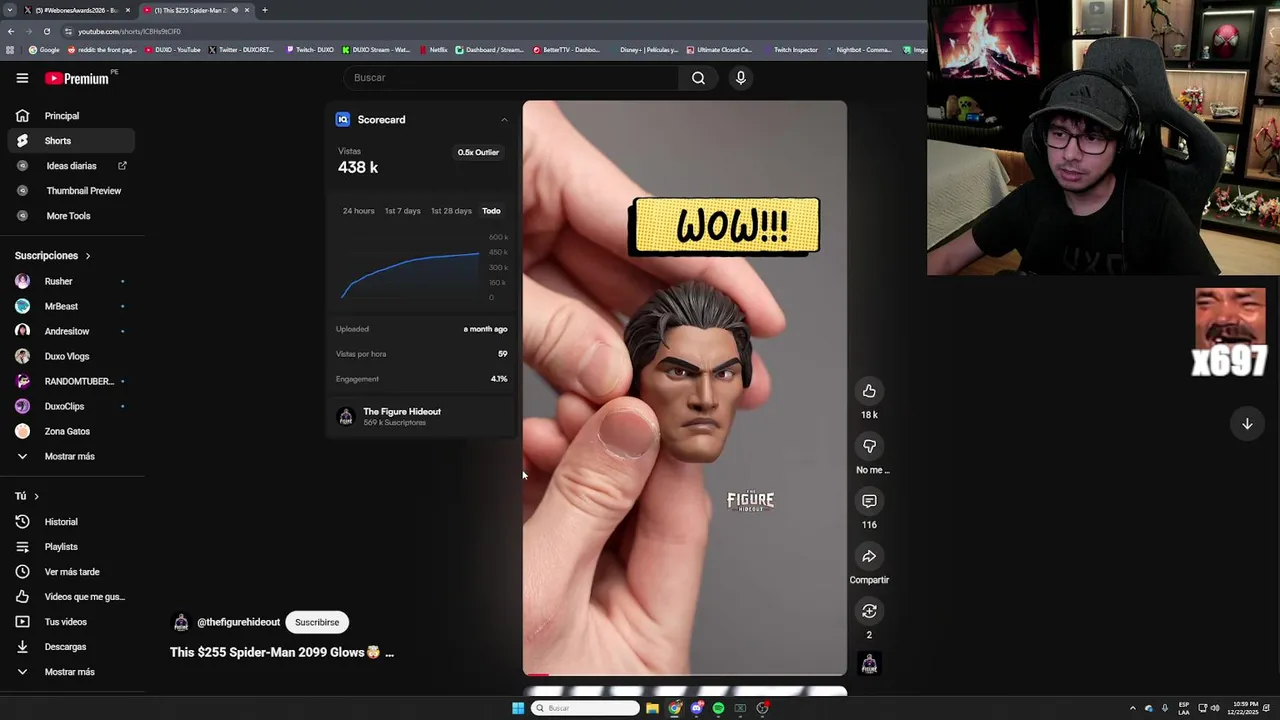Image resolution: width=1280 pixels, height=720 pixels.
Task: Open the YouTube hamburger guide menu
Action: [22, 78]
